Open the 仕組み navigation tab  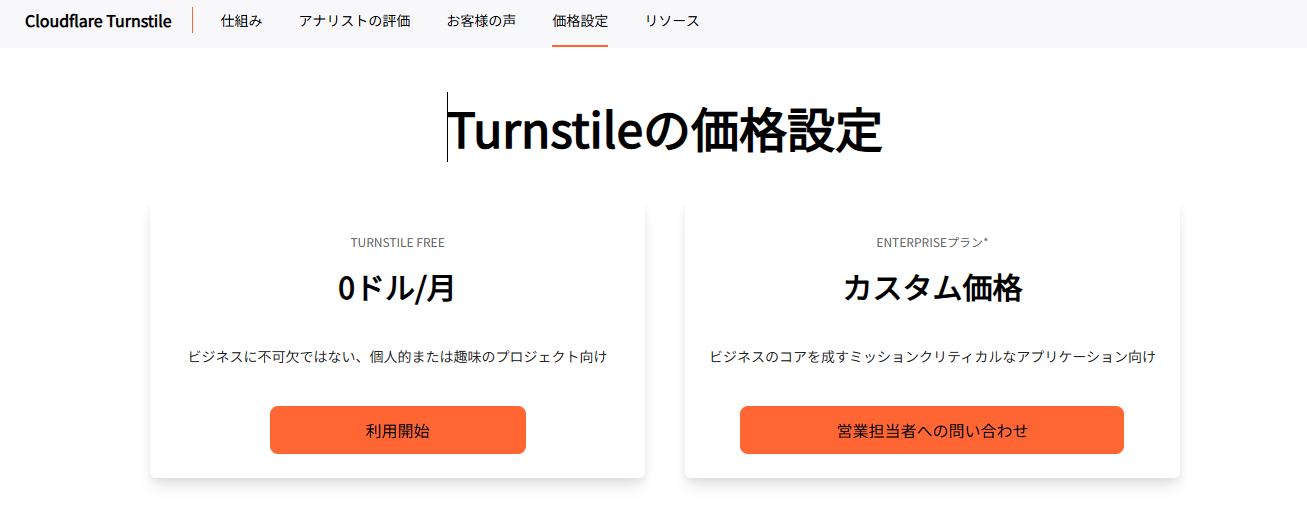[x=241, y=21]
